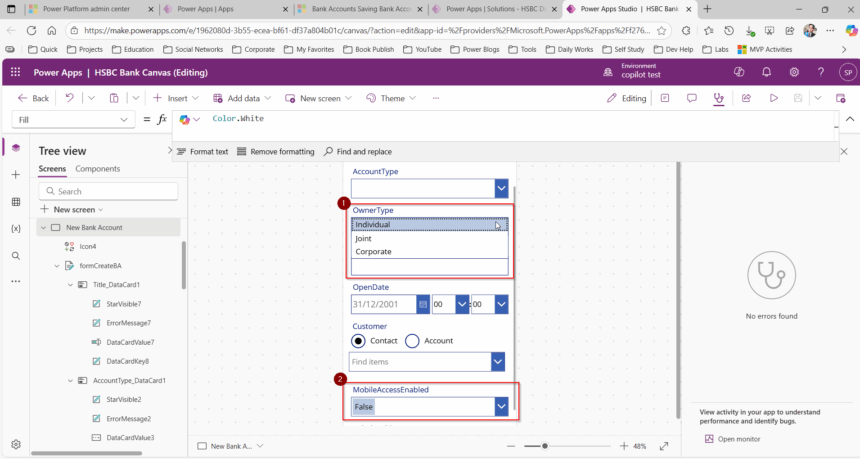This screenshot has width=860, height=459.
Task: Open Variables pane in left sidebar
Action: (x=15, y=229)
